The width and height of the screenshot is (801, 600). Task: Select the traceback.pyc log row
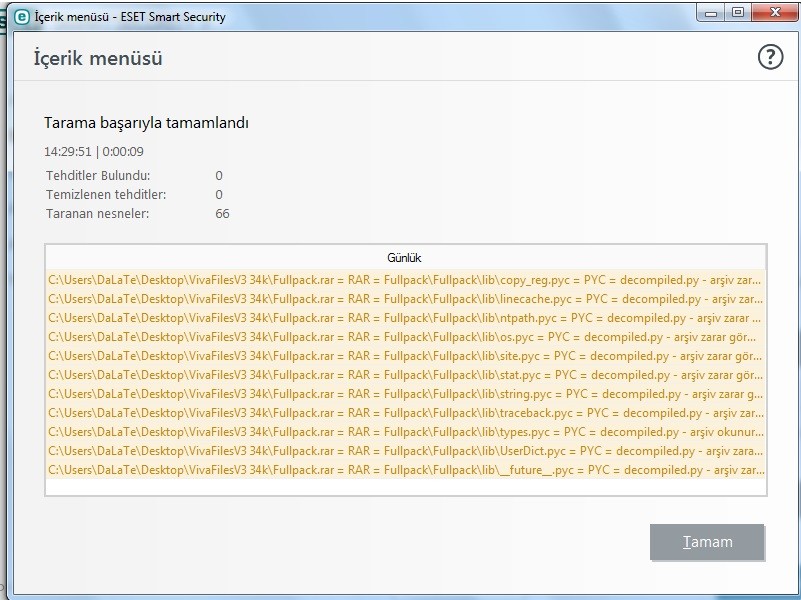click(x=406, y=413)
